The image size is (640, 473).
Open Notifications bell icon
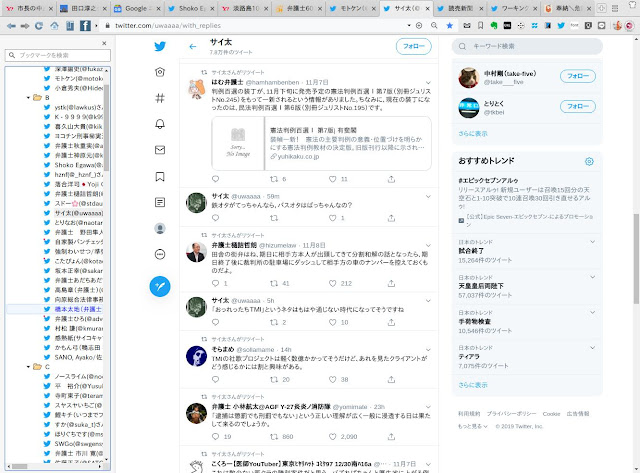coord(160,124)
